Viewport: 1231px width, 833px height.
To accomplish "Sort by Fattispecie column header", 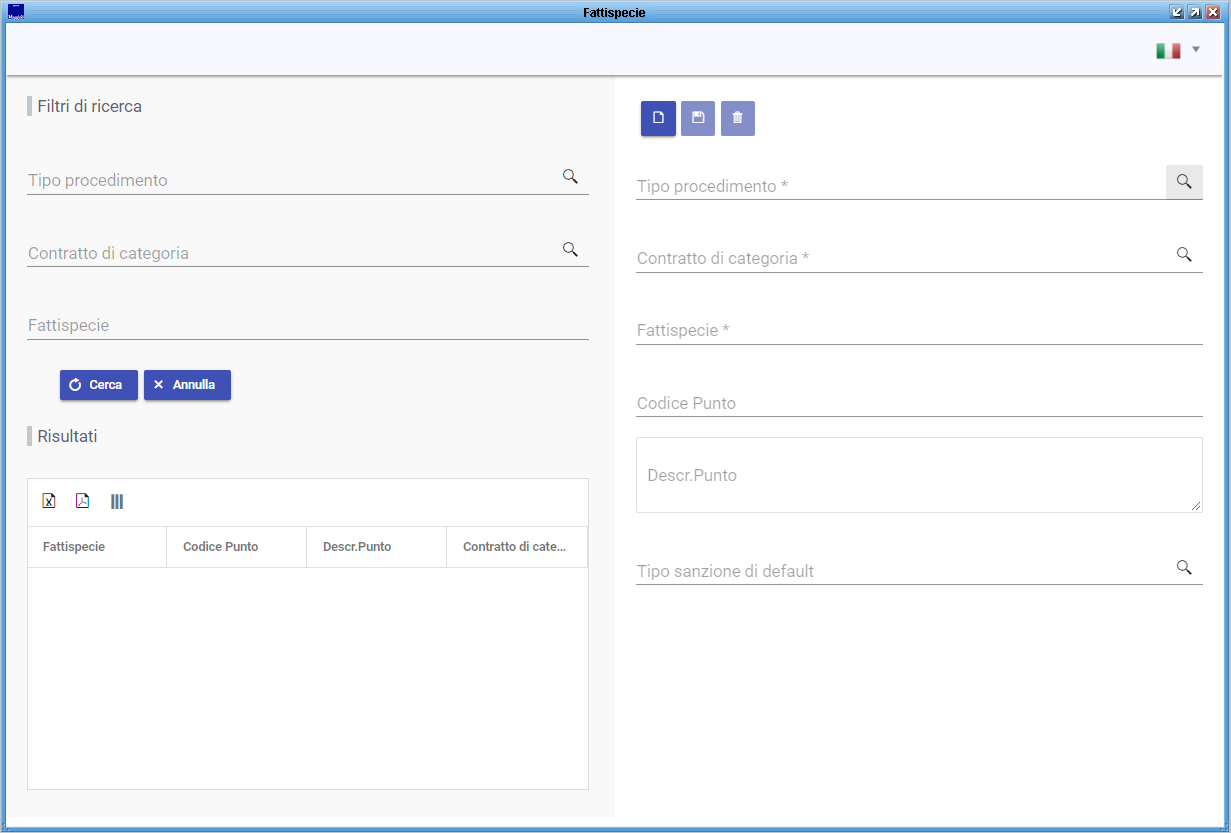I will pos(74,547).
